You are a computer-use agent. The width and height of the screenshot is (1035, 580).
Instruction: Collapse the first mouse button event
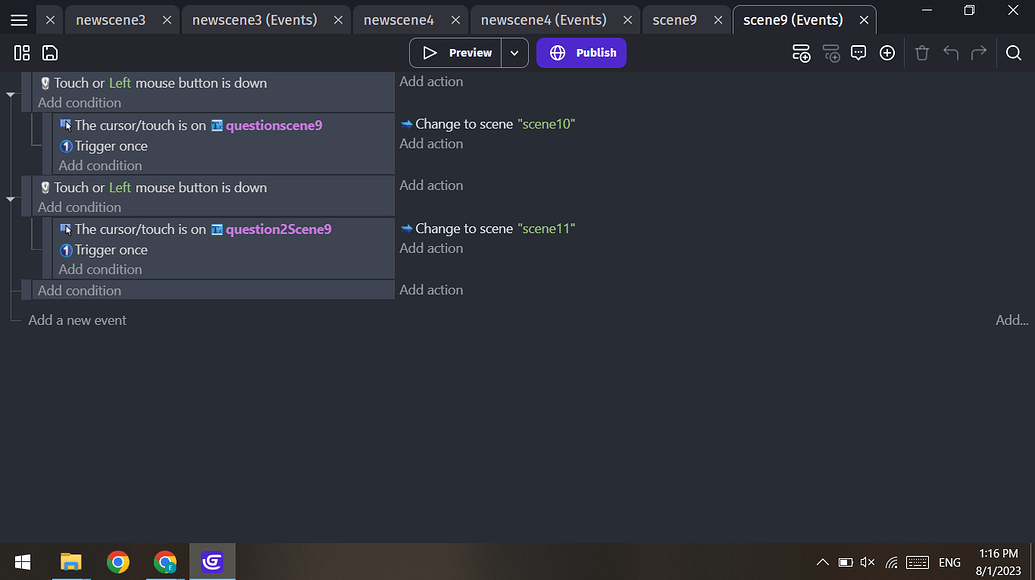pyautogui.click(x=11, y=95)
